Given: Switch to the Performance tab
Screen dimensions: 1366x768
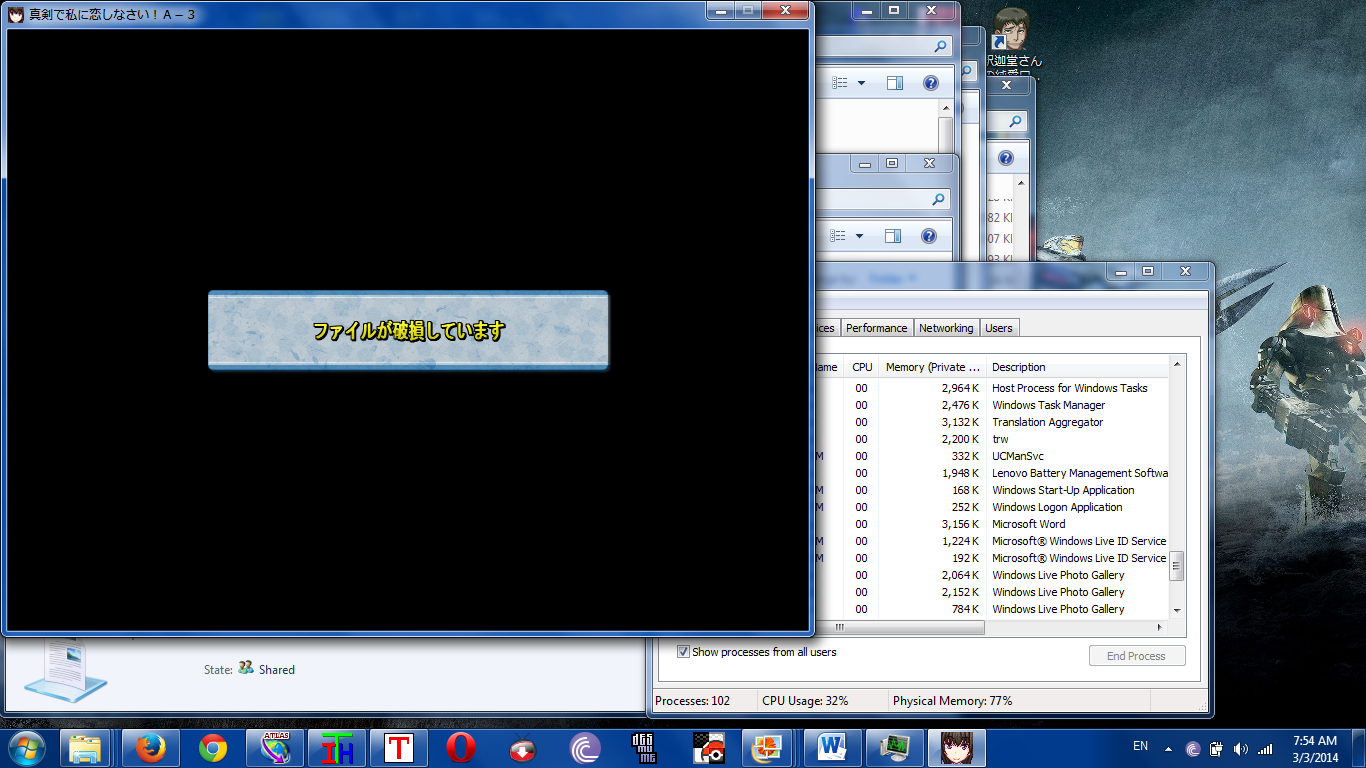Looking at the screenshot, I should coord(876,328).
